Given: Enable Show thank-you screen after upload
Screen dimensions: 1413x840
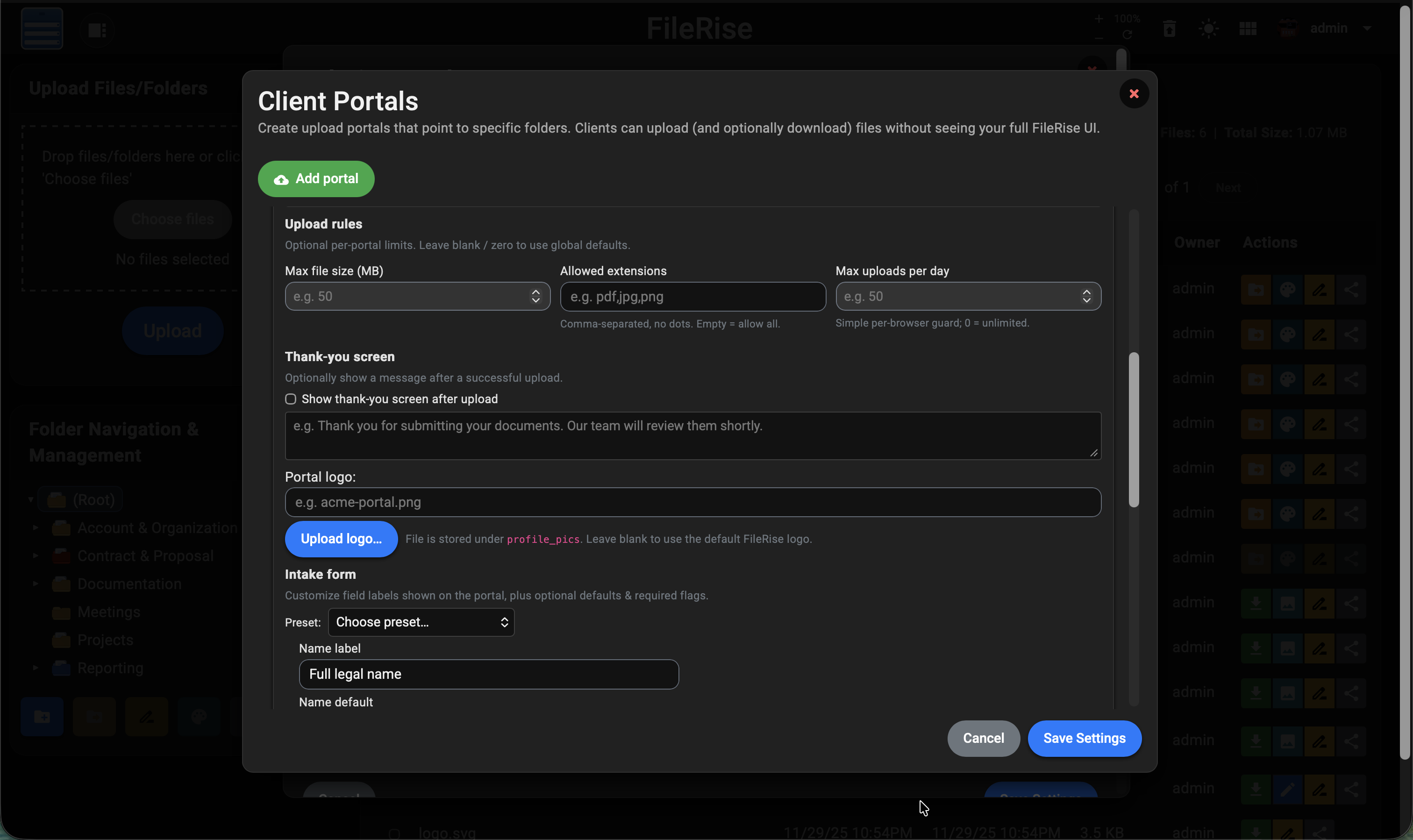Looking at the screenshot, I should tap(291, 399).
